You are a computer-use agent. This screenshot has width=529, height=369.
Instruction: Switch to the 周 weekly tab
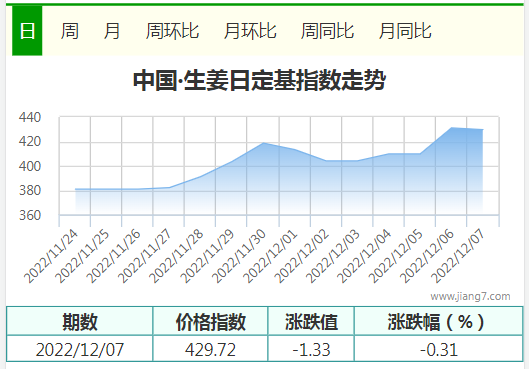tap(69, 31)
